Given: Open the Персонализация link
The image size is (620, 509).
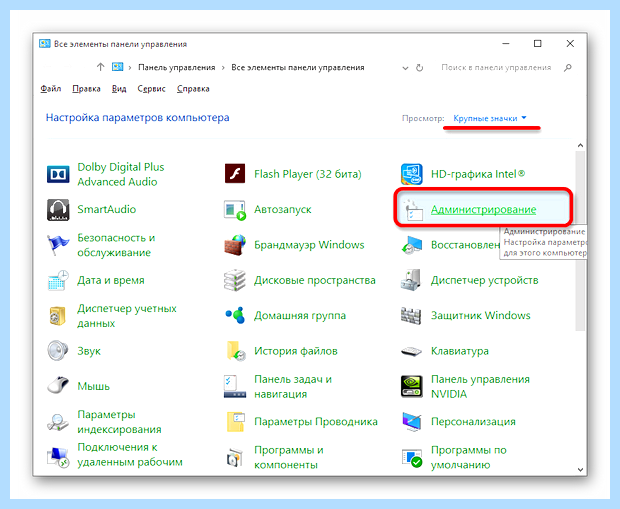Looking at the screenshot, I should click(473, 422).
